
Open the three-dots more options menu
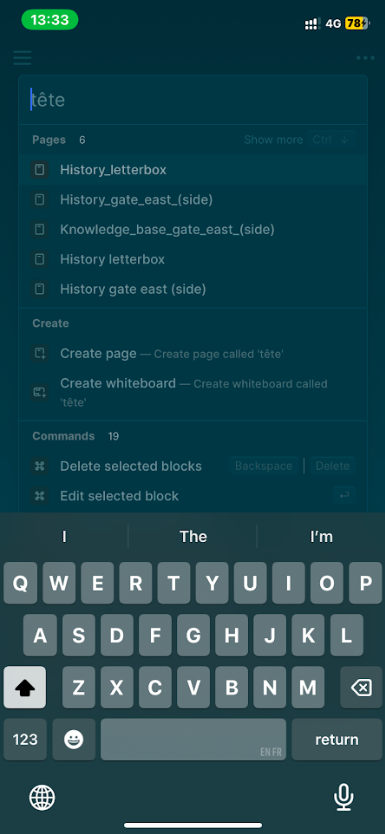click(365, 58)
